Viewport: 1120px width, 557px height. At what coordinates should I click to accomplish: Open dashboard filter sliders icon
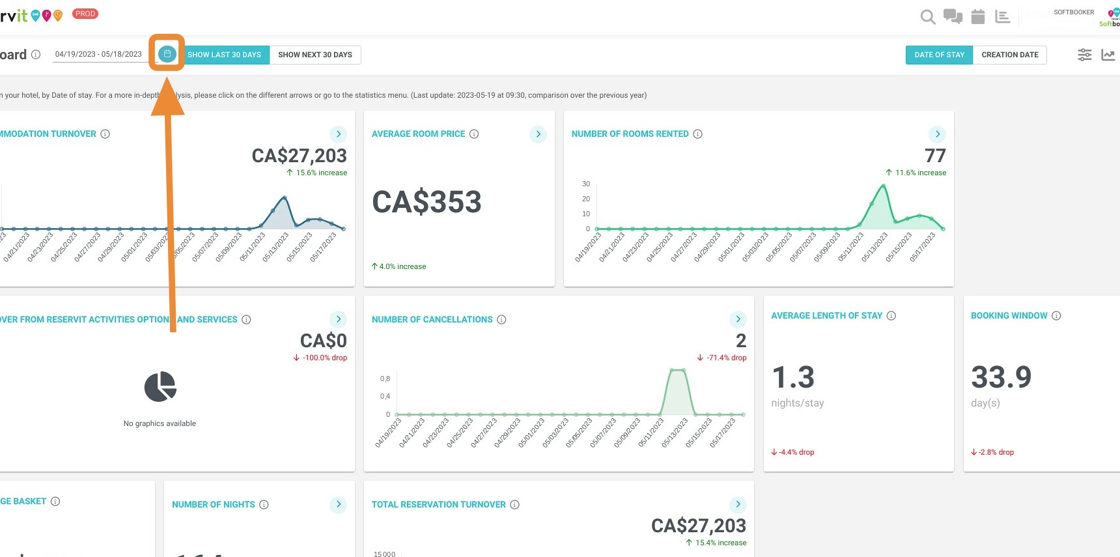pos(1084,55)
